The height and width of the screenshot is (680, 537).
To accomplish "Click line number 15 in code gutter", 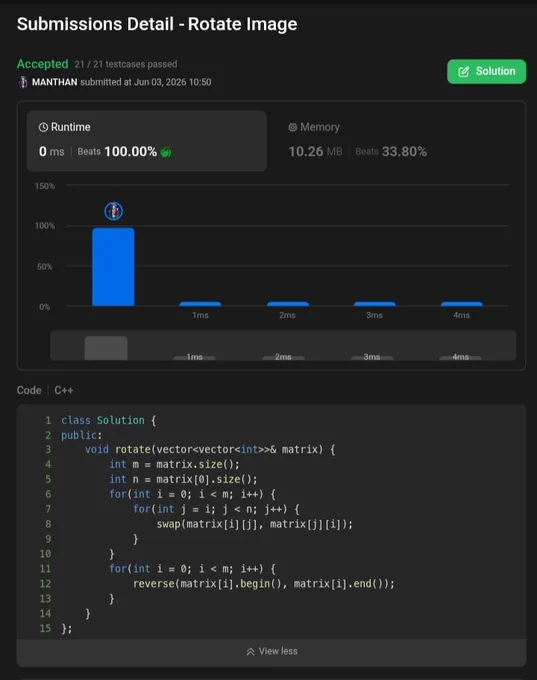I will pos(46,628).
